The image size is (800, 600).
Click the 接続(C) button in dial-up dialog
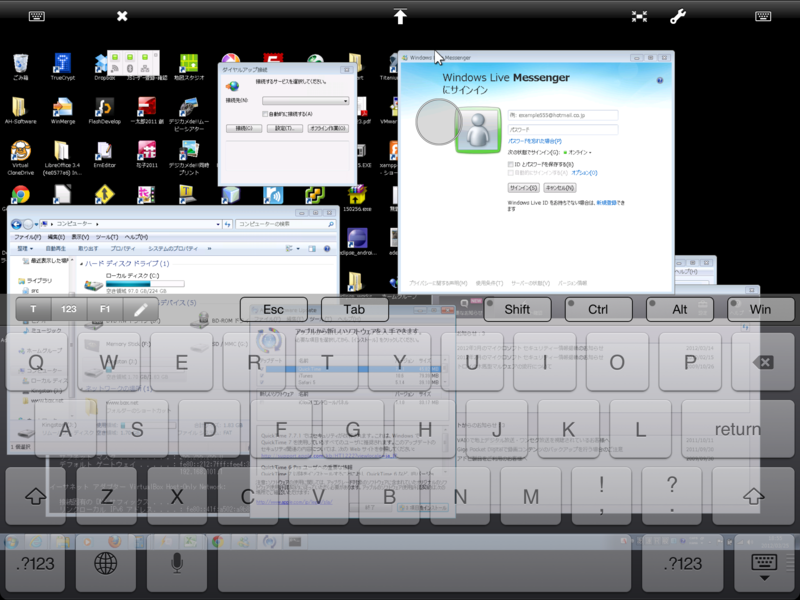244,128
